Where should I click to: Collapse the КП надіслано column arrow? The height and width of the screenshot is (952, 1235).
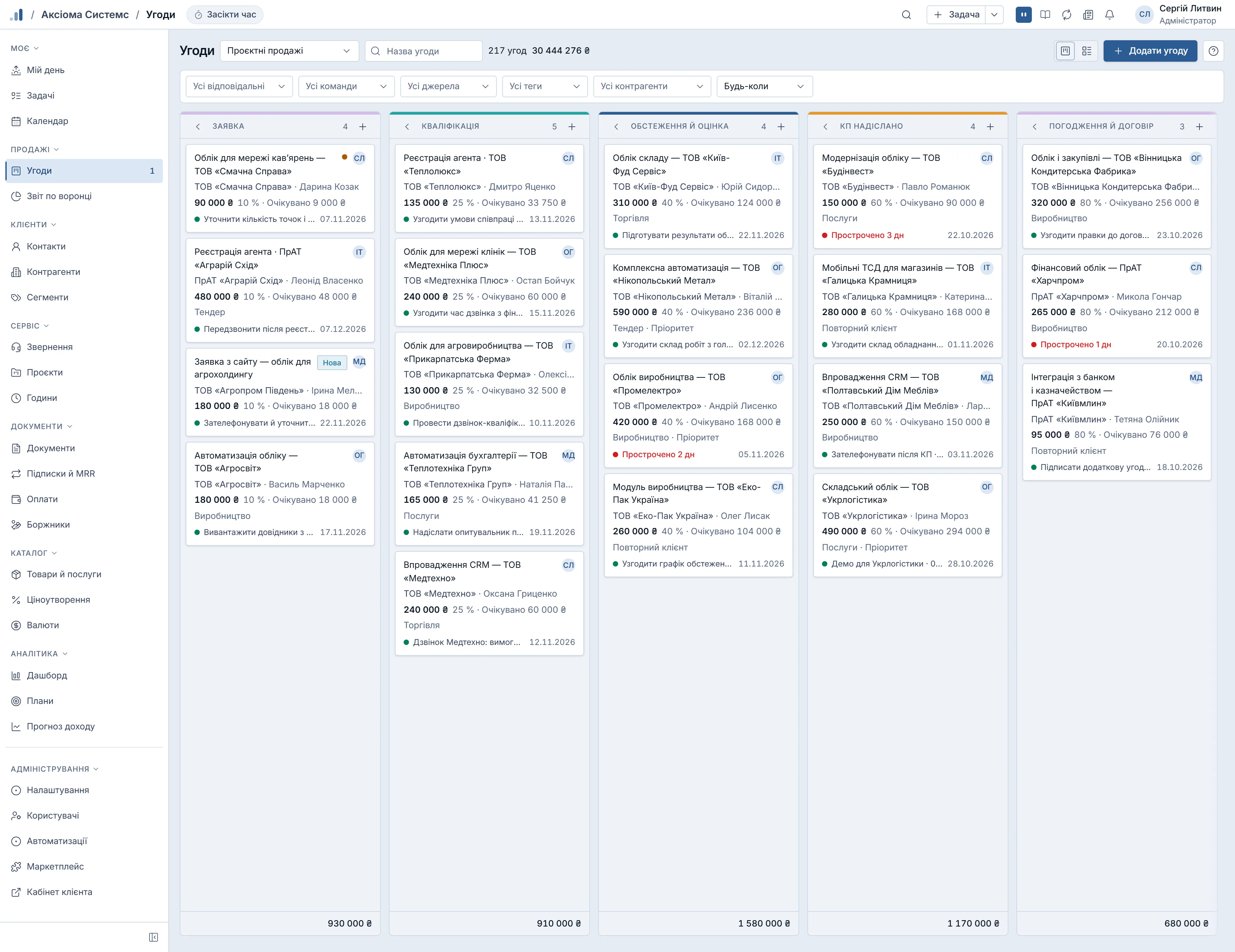825,127
